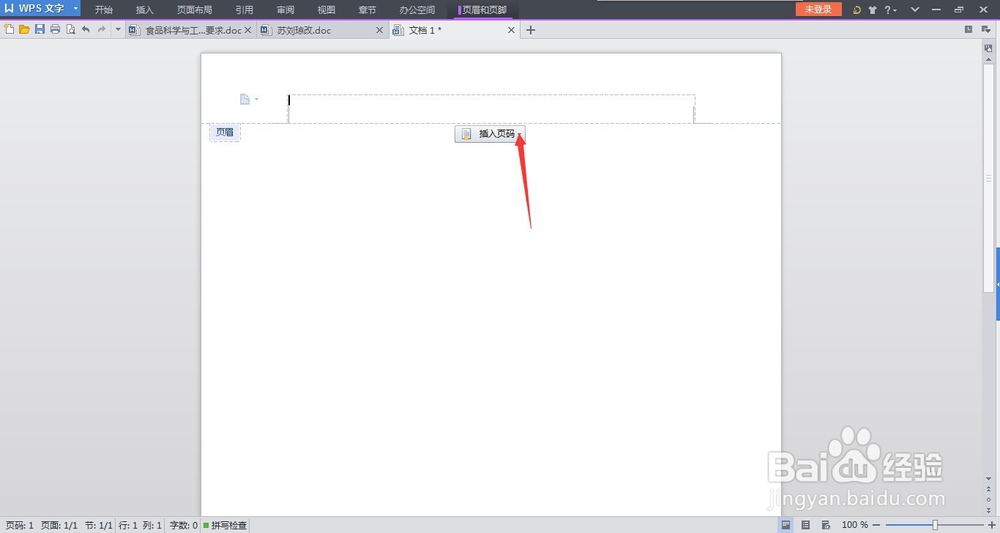Click the 节: 1/1 status bar entry
The width and height of the screenshot is (1000, 533).
99,525
